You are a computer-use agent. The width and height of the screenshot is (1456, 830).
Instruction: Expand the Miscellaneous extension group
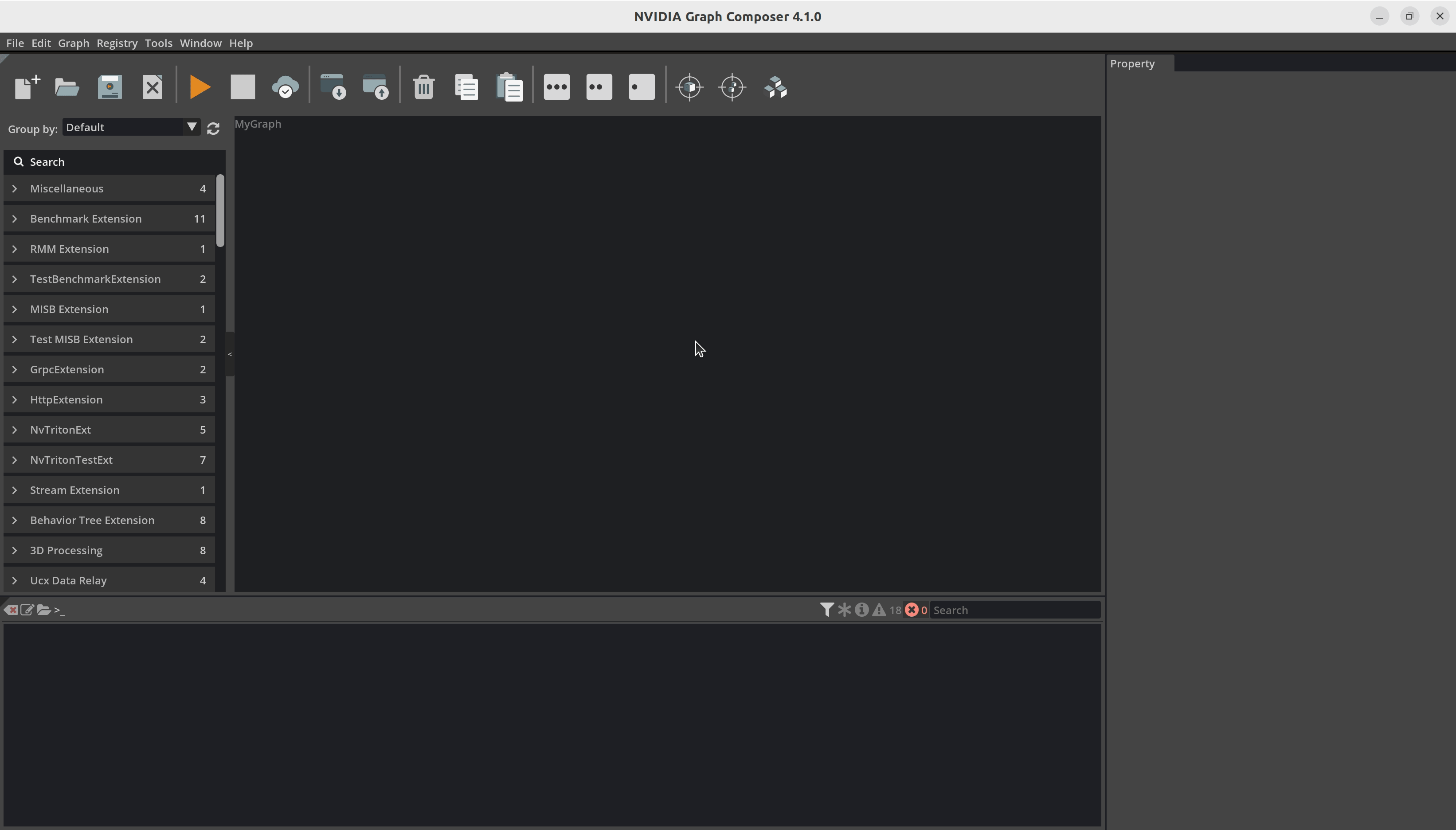point(14,188)
